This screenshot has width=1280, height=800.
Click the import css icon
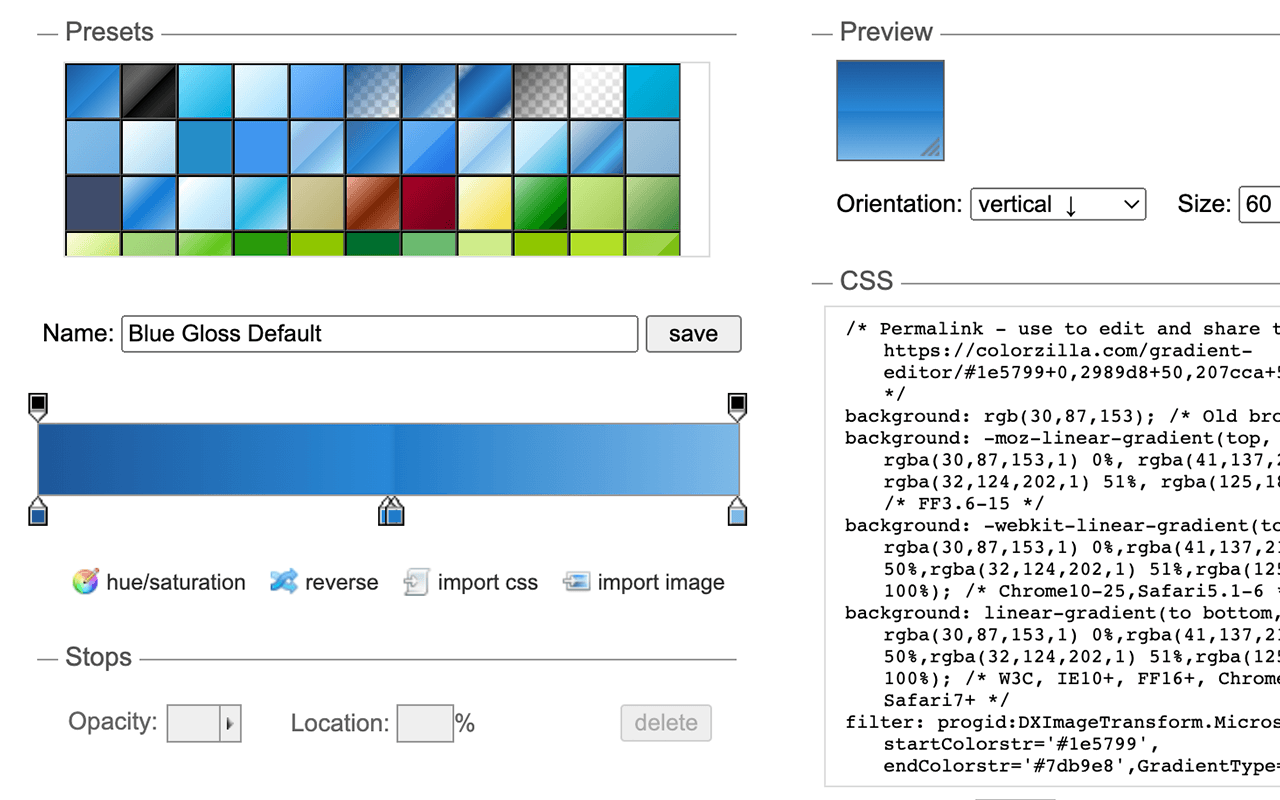coord(416,582)
